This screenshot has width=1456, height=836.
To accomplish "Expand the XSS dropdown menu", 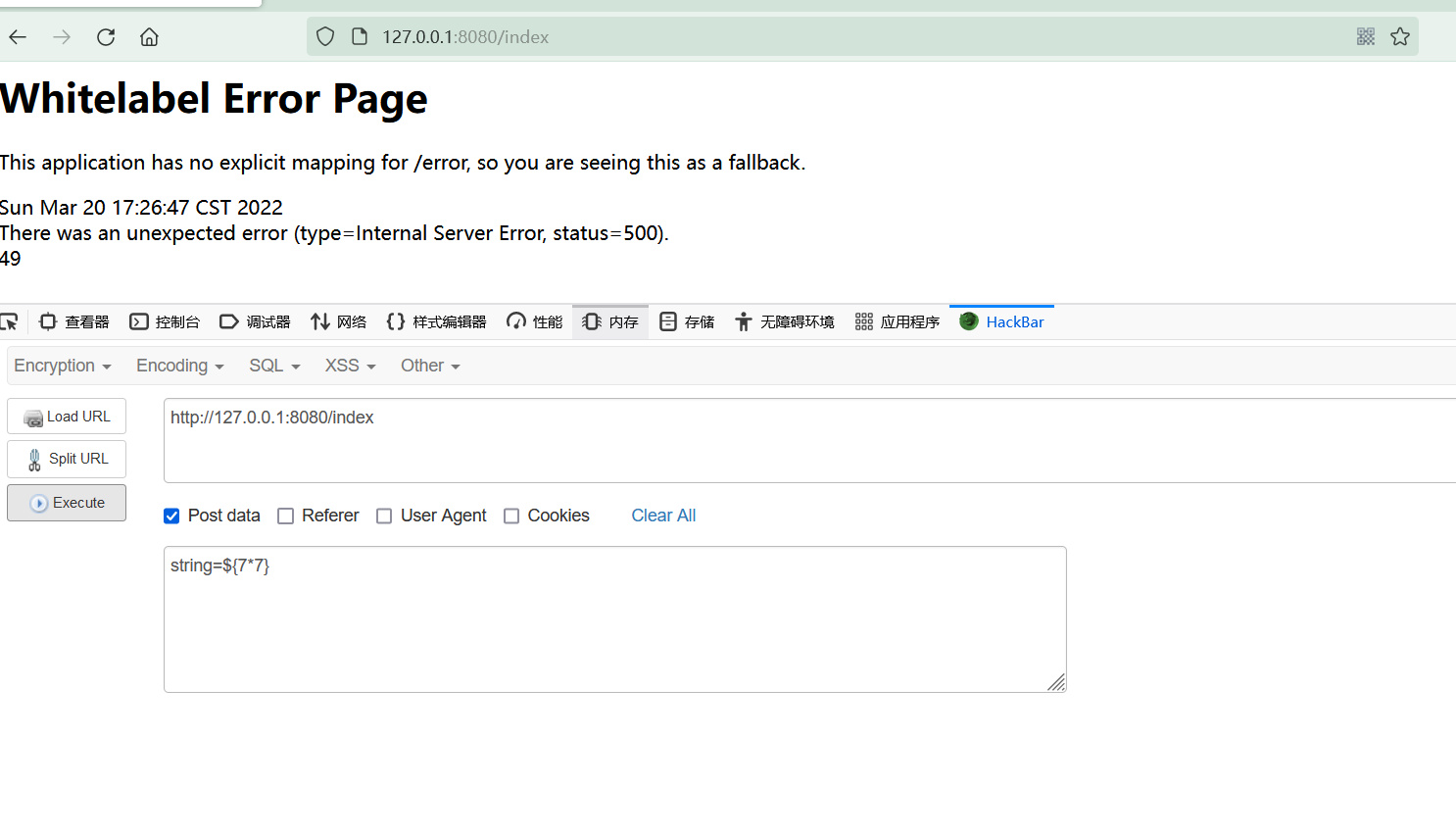I will click(351, 366).
